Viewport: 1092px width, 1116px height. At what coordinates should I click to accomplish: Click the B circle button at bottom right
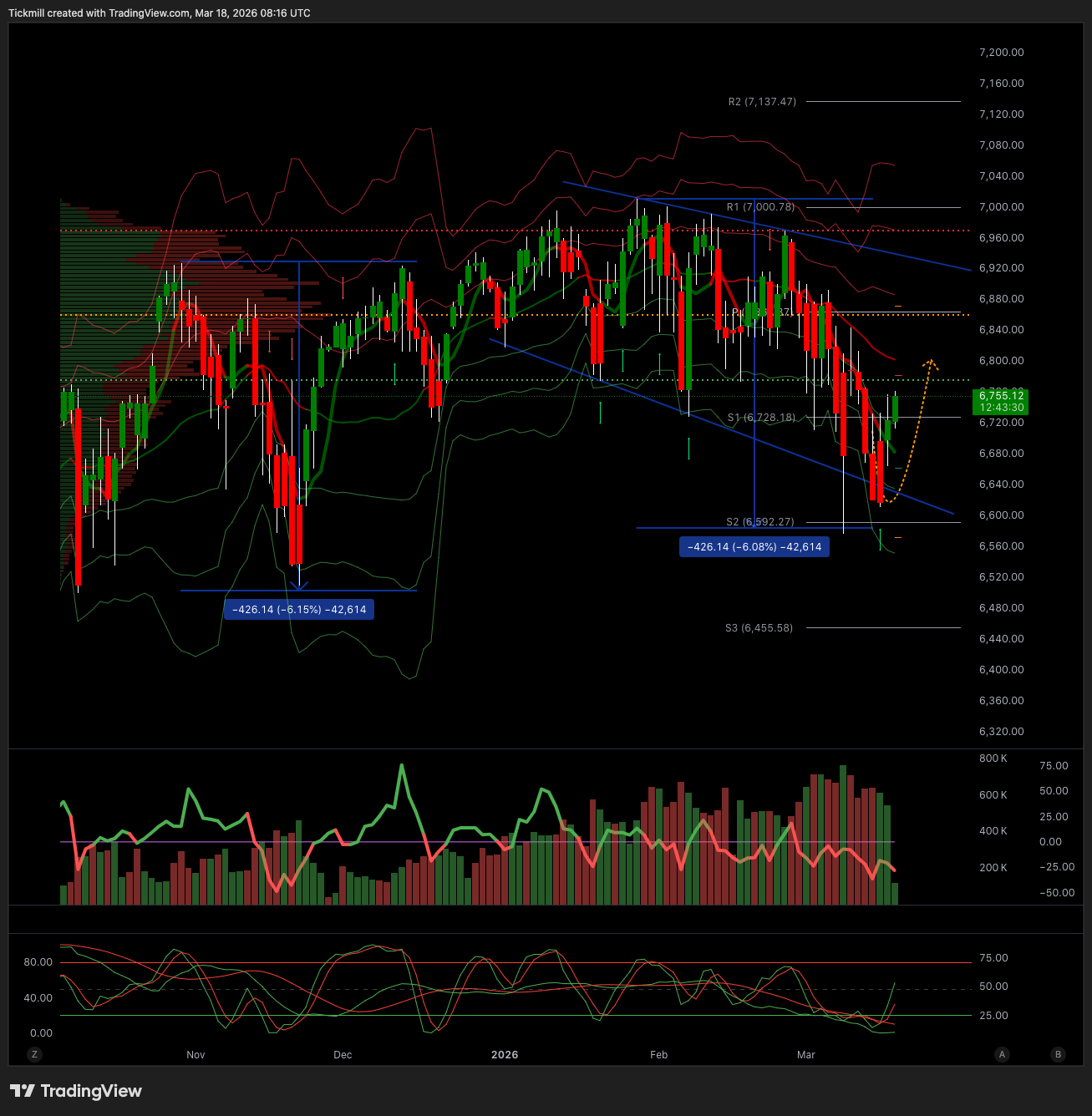point(1058,1054)
